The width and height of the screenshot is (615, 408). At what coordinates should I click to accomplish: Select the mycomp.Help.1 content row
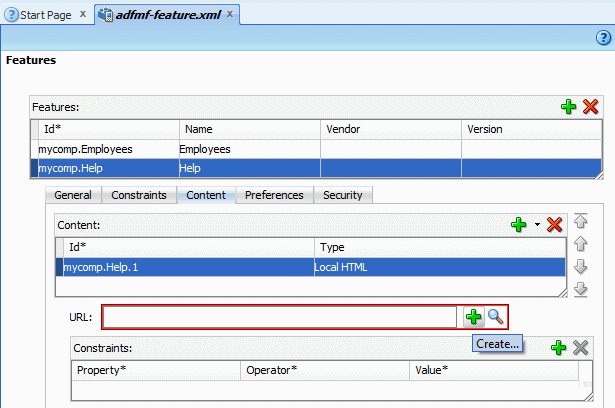[311, 267]
